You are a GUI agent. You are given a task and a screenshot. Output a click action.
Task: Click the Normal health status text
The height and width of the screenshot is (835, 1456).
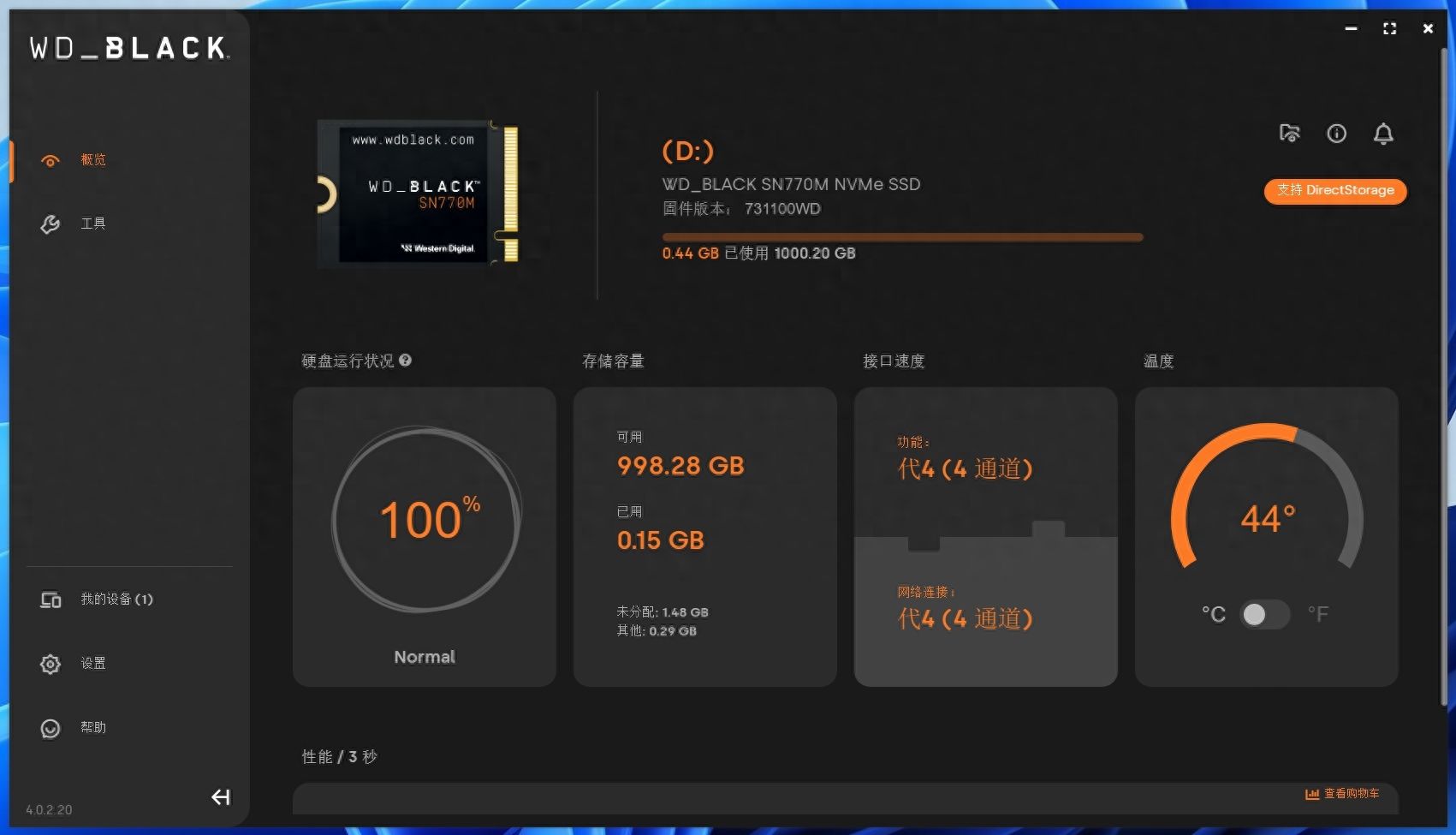(425, 657)
